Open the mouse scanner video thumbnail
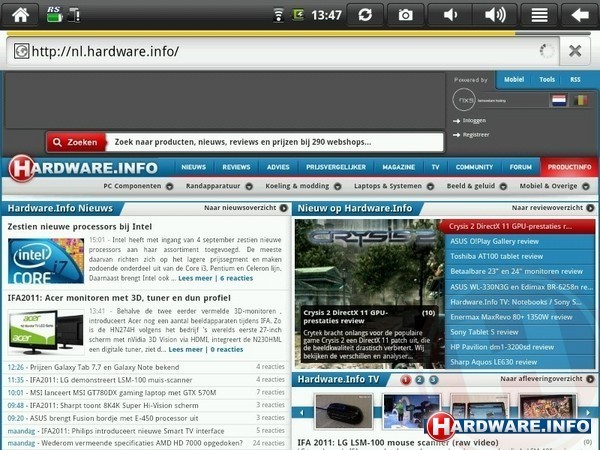Image resolution: width=600 pixels, height=450 pixels. coord(343,411)
